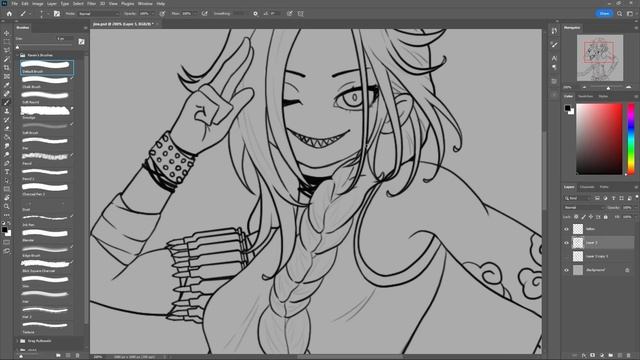This screenshot has width=640, height=360.
Task: Open the brush settings panel toggle icon
Action: 57,13
